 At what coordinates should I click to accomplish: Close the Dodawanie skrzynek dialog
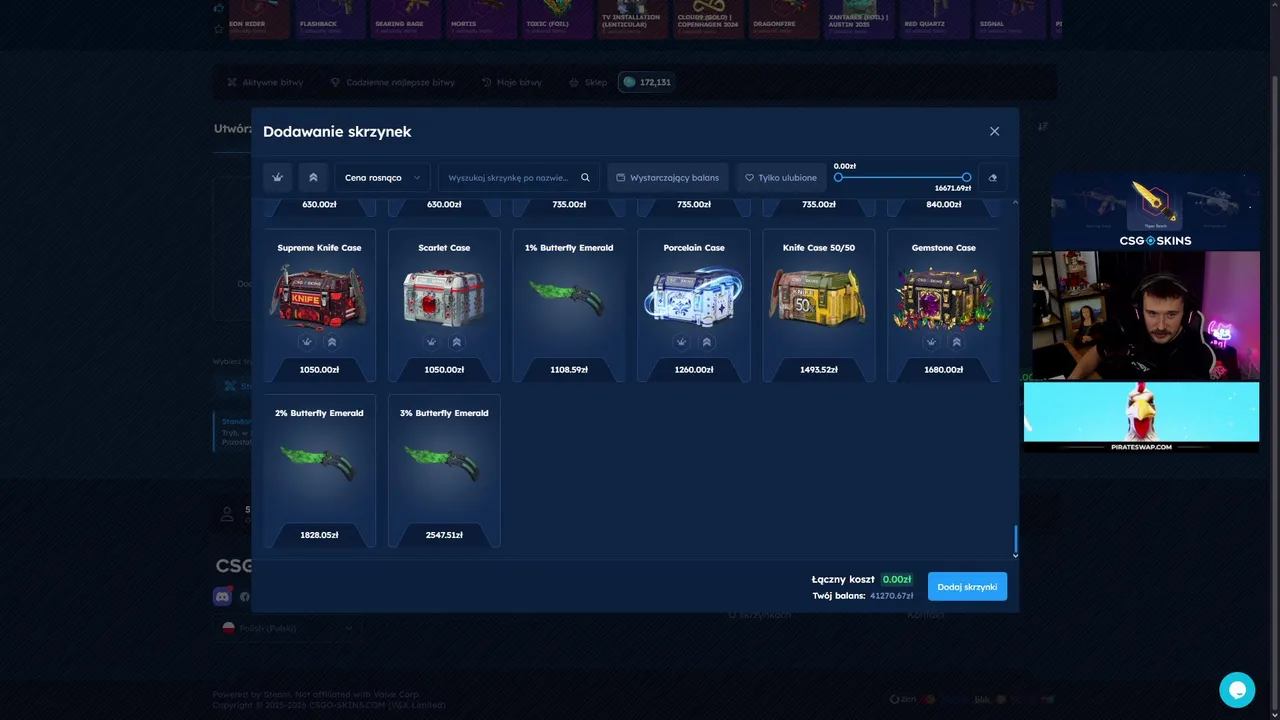994,131
